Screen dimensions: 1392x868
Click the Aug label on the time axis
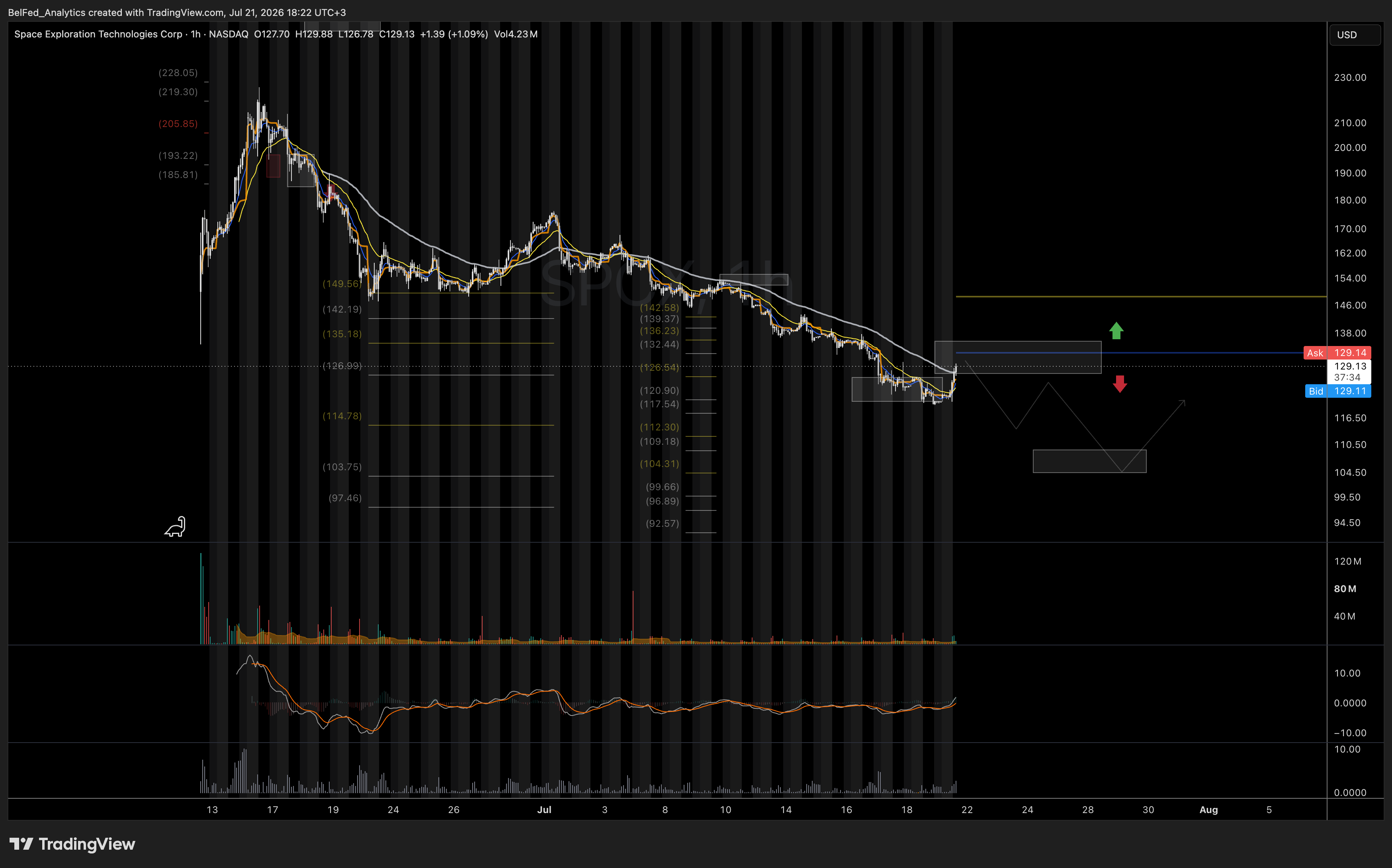coord(1208,810)
